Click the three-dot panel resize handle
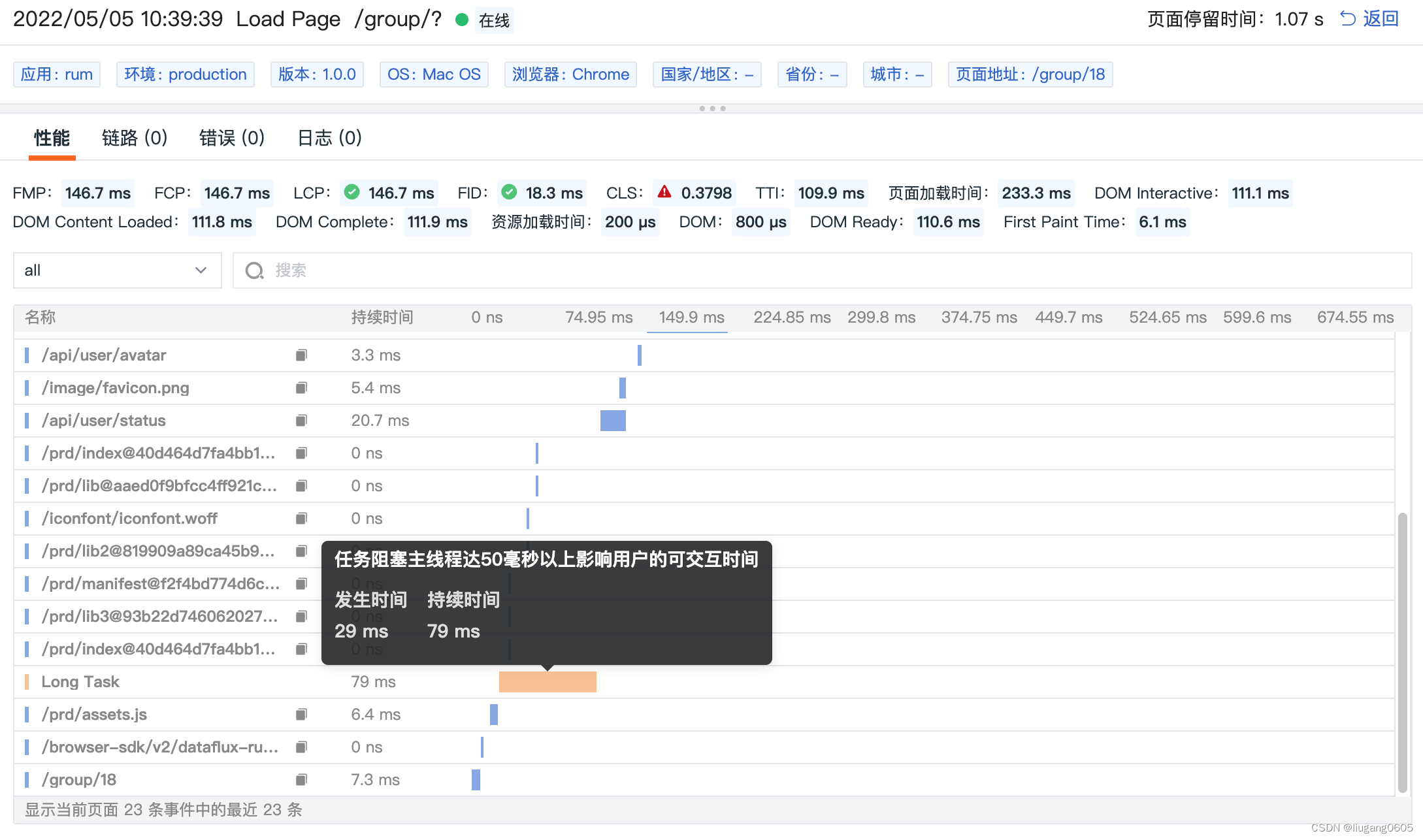 pyautogui.click(x=712, y=108)
